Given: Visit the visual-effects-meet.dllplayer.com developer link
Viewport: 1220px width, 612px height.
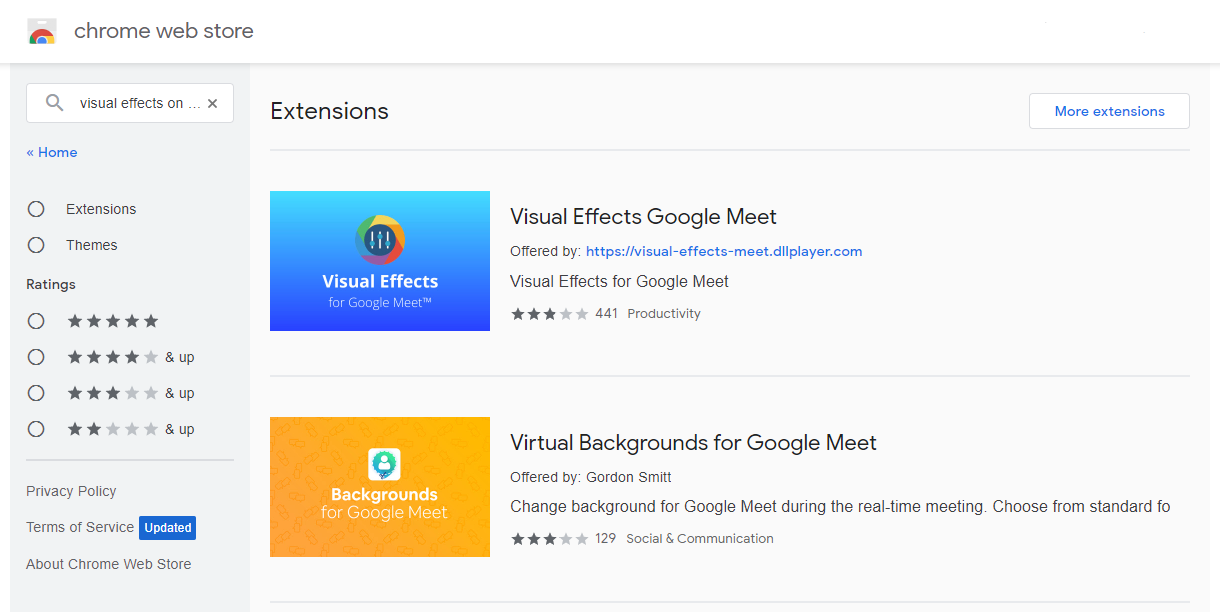Looking at the screenshot, I should (723, 251).
